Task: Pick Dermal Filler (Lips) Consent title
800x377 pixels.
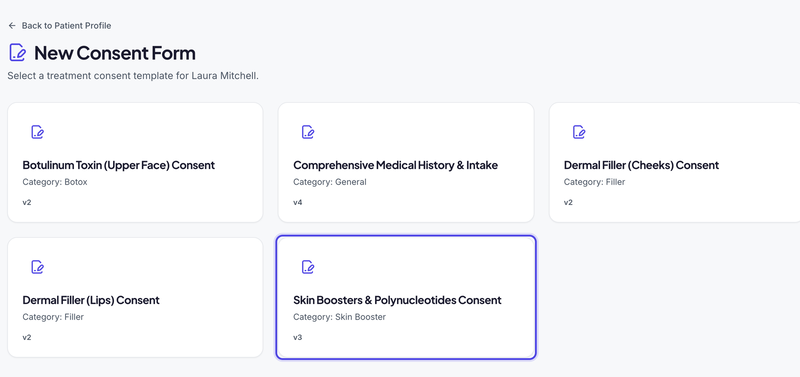Action: coord(91,300)
